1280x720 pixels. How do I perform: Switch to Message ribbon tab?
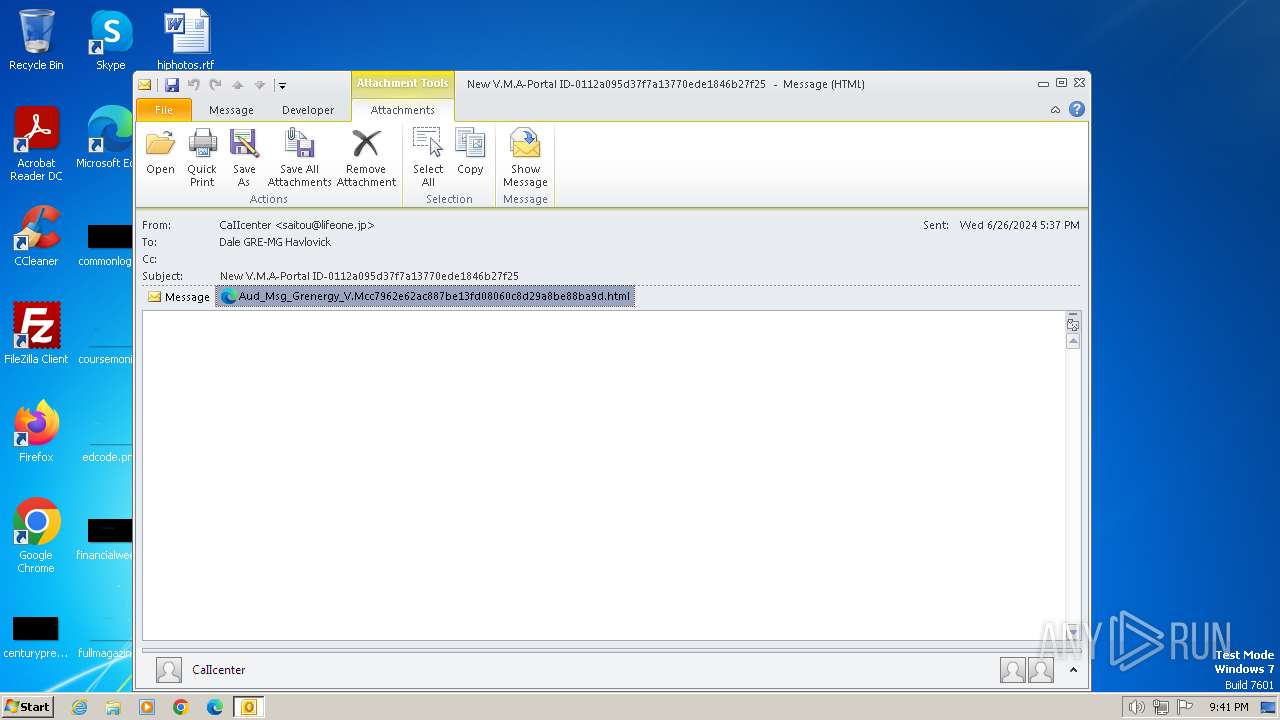pos(231,110)
